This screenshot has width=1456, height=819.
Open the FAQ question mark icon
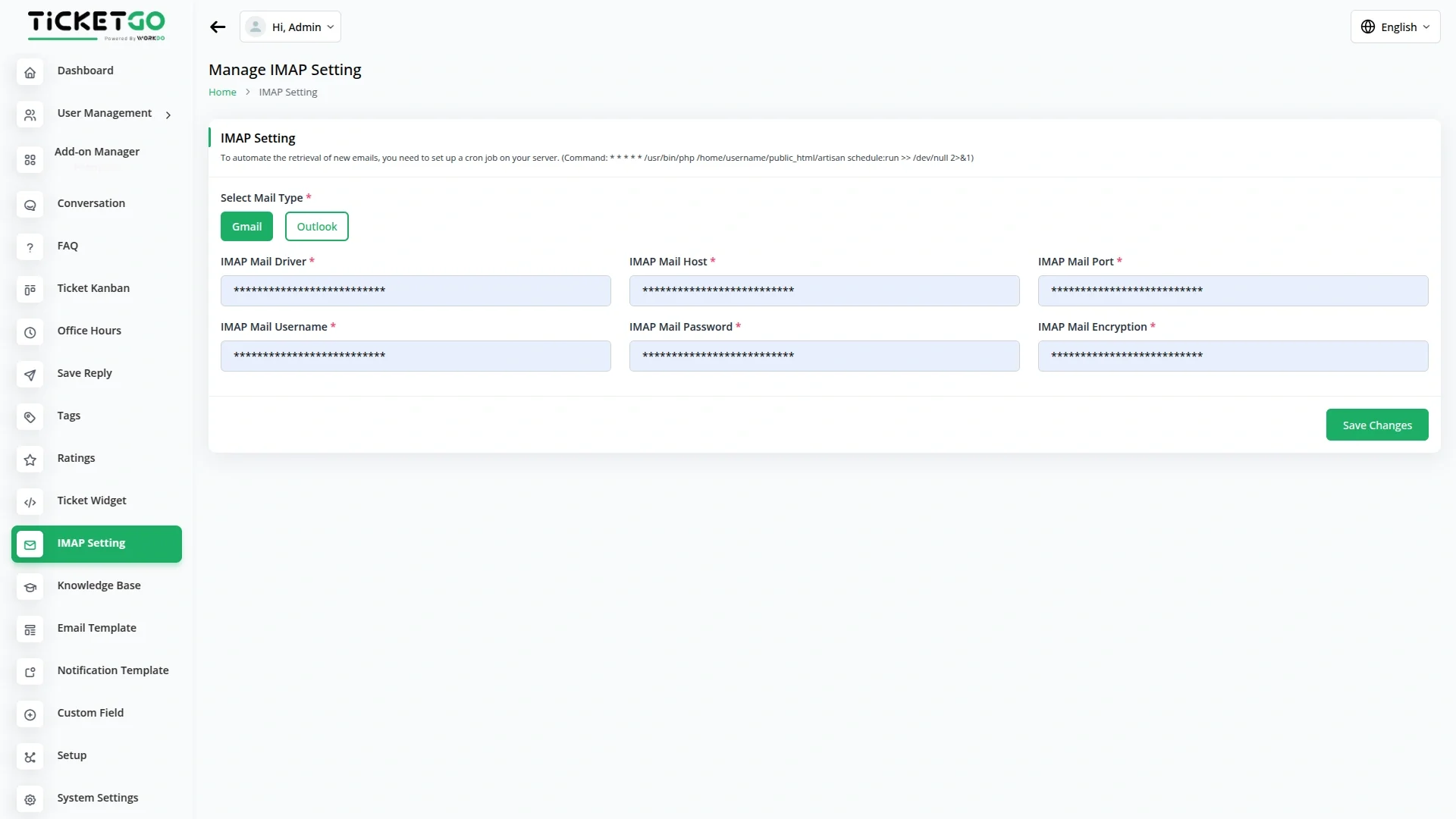pyautogui.click(x=30, y=247)
